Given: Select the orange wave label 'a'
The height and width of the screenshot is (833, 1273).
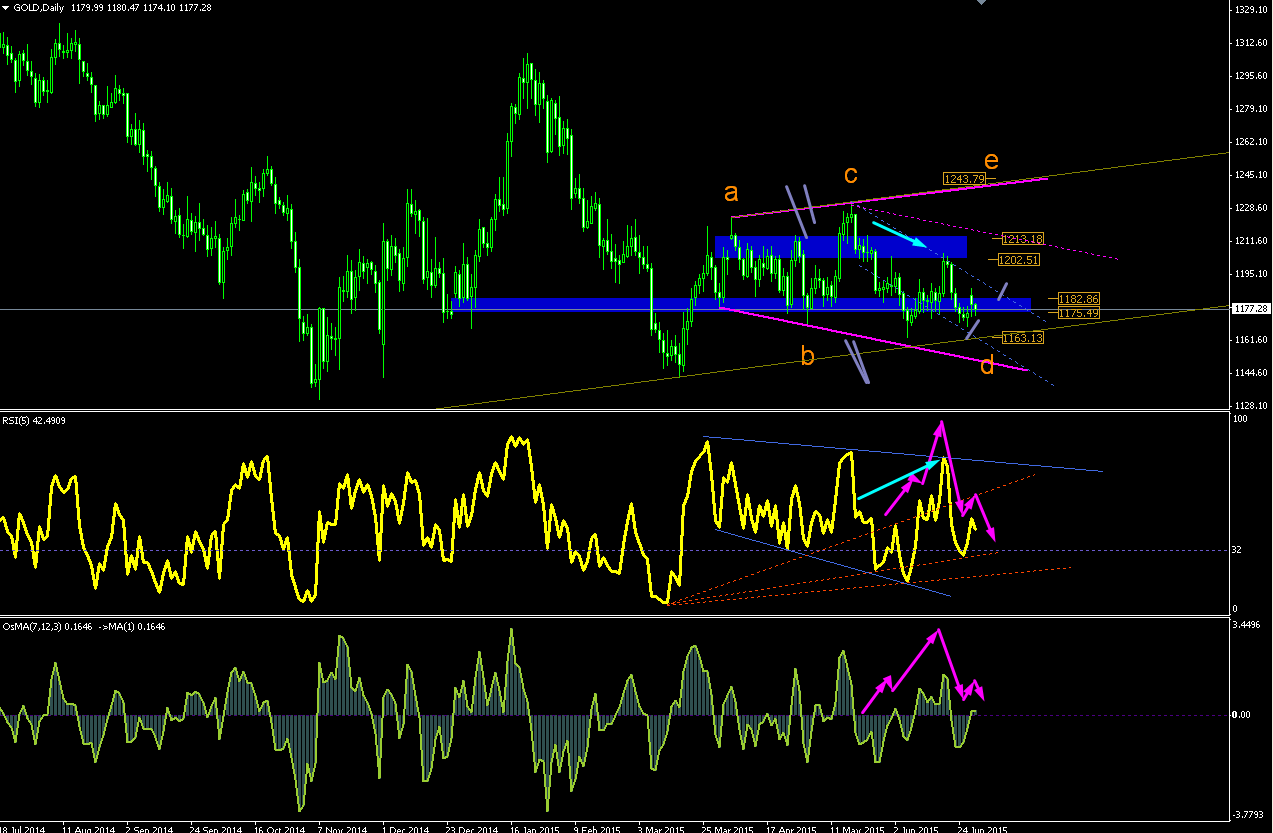Looking at the screenshot, I should tap(733, 191).
